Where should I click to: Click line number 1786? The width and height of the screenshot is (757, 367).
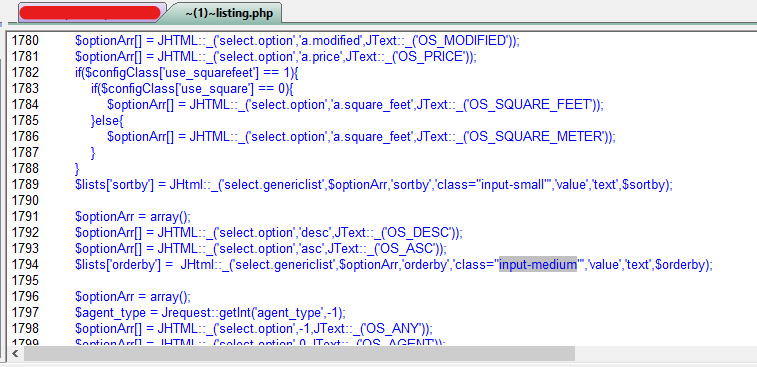click(25, 136)
